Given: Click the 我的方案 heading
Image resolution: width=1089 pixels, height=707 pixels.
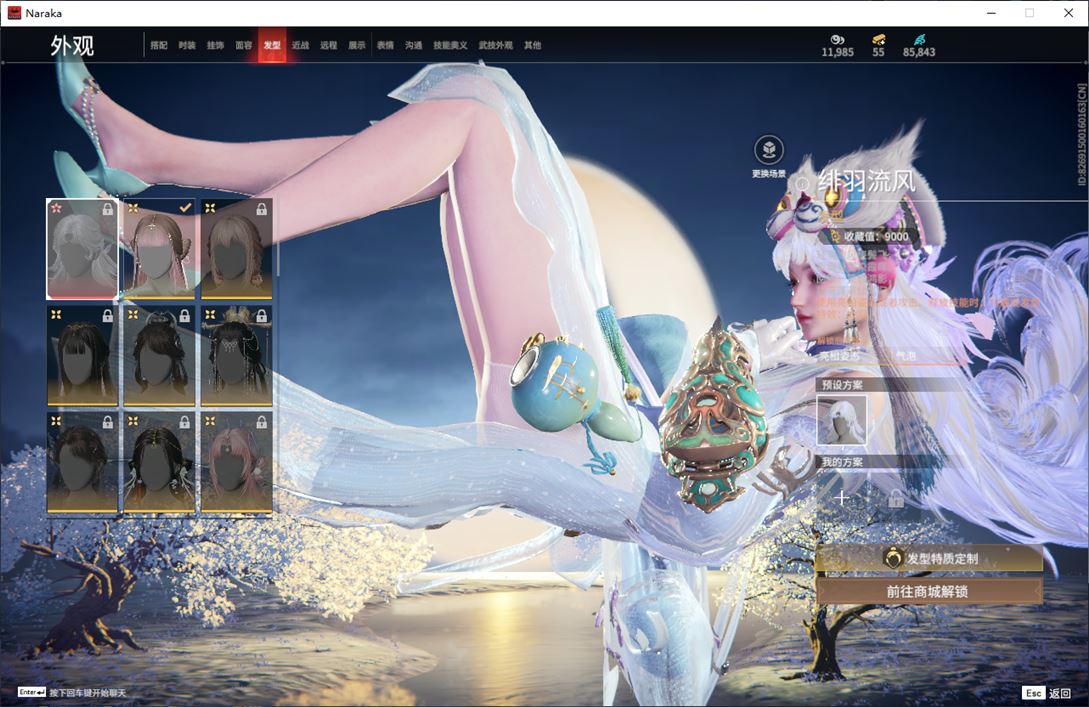Looking at the screenshot, I should pyautogui.click(x=842, y=462).
